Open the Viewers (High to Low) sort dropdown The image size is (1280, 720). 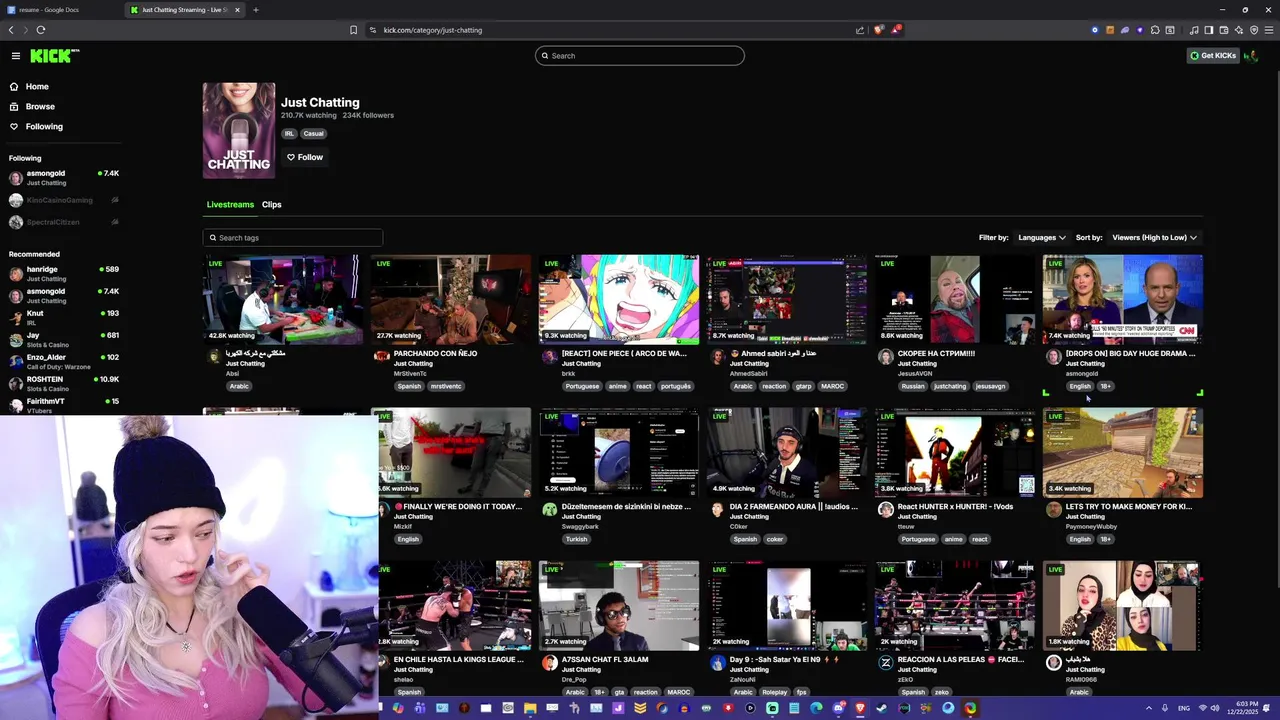tap(1155, 238)
